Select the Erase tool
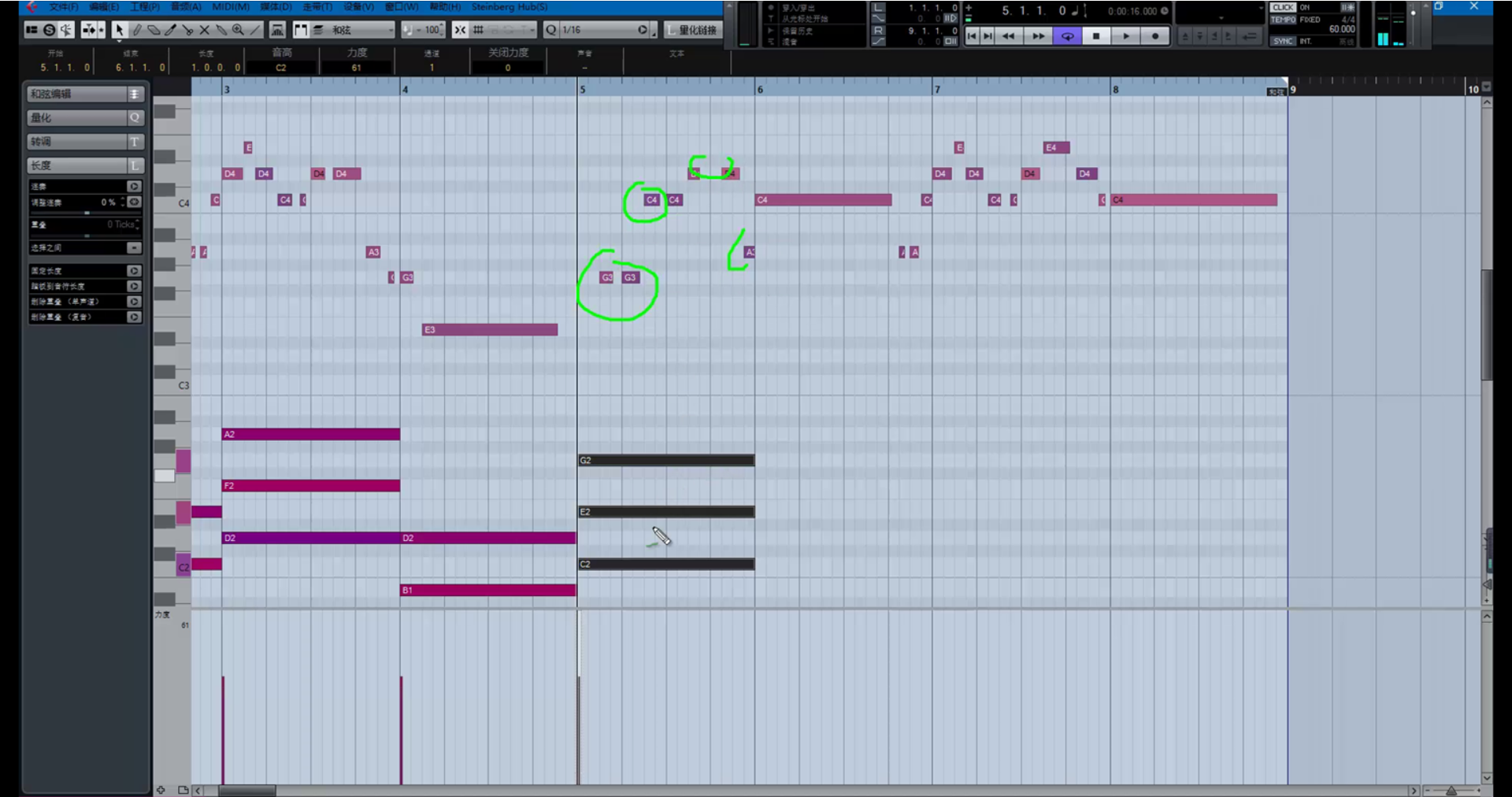 pos(154,30)
